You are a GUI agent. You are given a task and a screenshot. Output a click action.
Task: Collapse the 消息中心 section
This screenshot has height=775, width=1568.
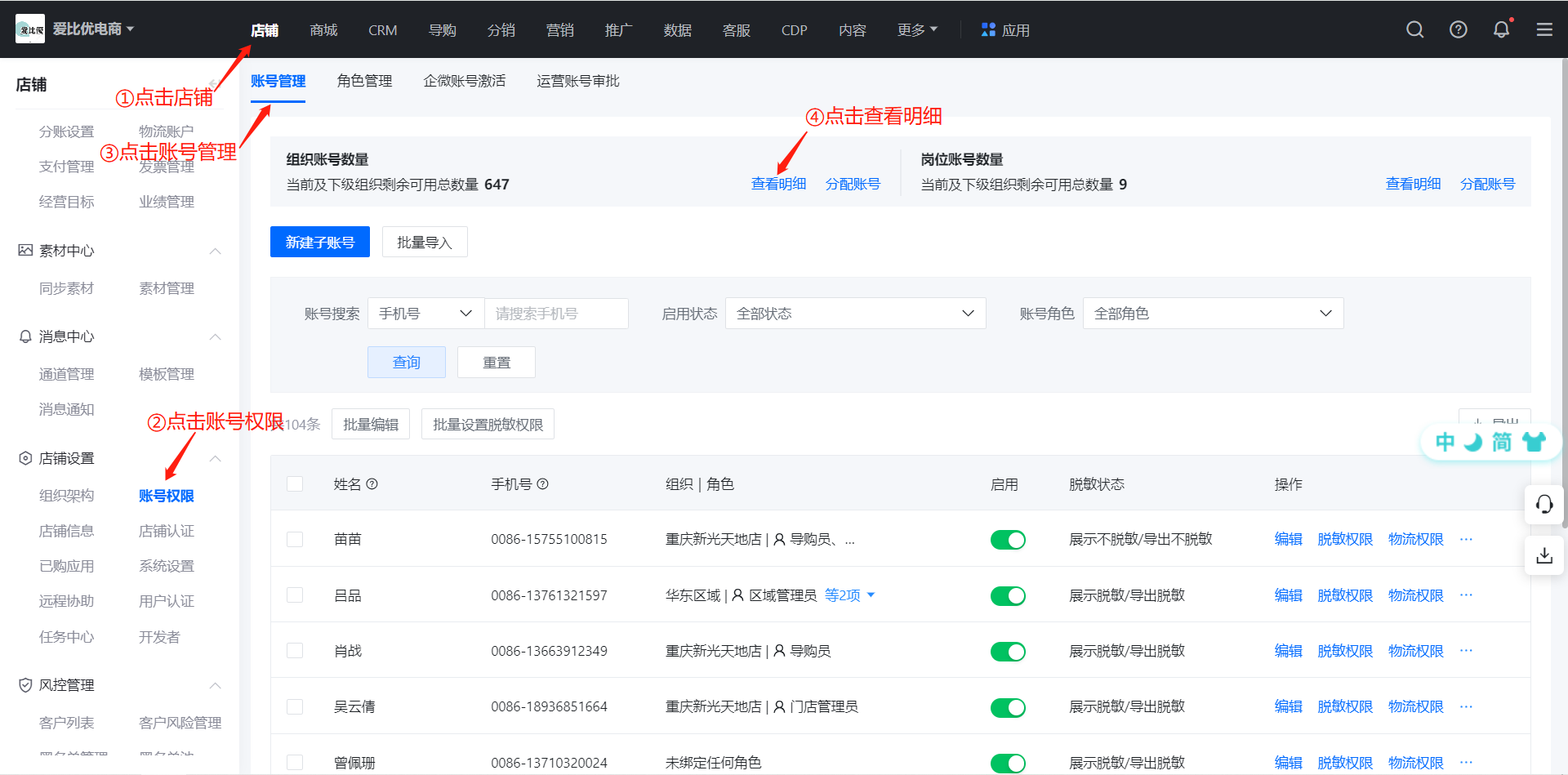pyautogui.click(x=216, y=336)
